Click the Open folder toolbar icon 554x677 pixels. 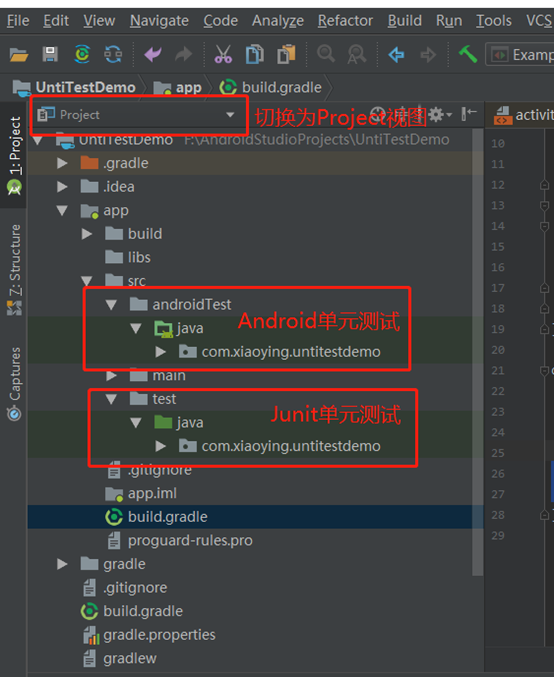tap(19, 55)
